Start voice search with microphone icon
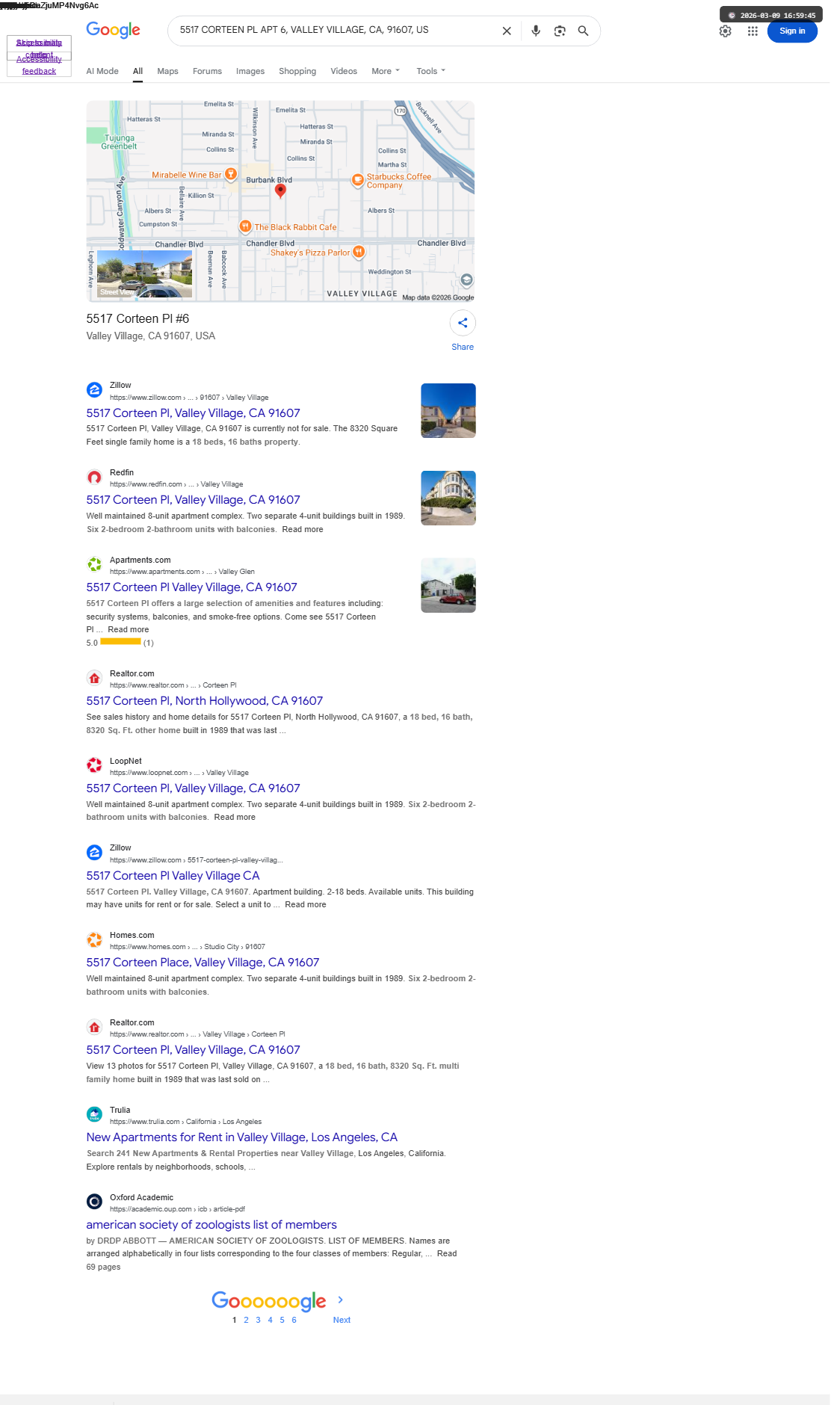 tap(536, 31)
